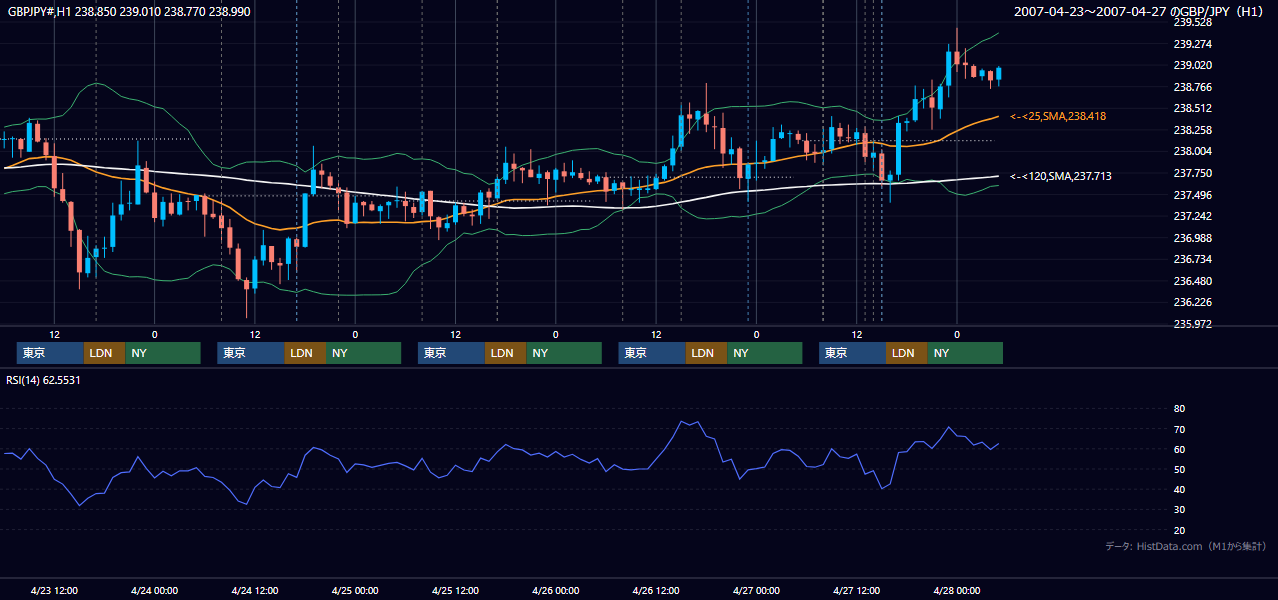This screenshot has height=600, width=1278.
Task: Click the HistData.com data credit text
Action: [1186, 546]
